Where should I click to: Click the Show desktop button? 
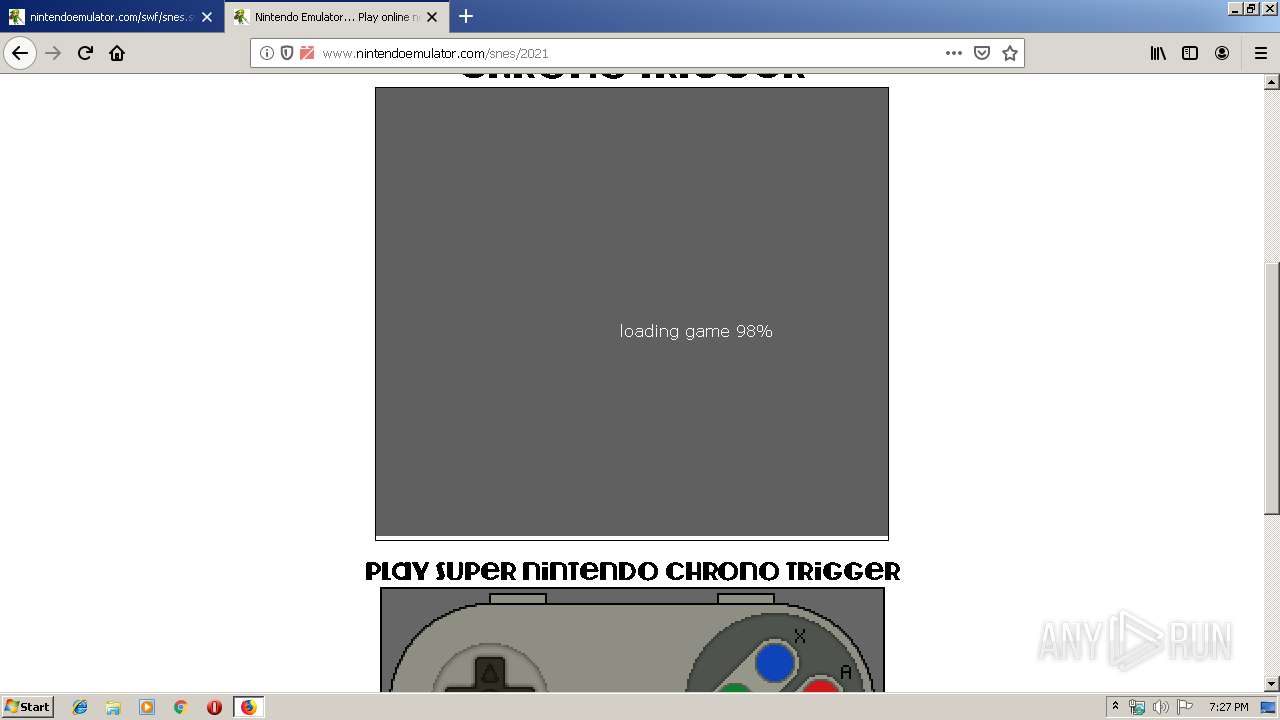1269,707
